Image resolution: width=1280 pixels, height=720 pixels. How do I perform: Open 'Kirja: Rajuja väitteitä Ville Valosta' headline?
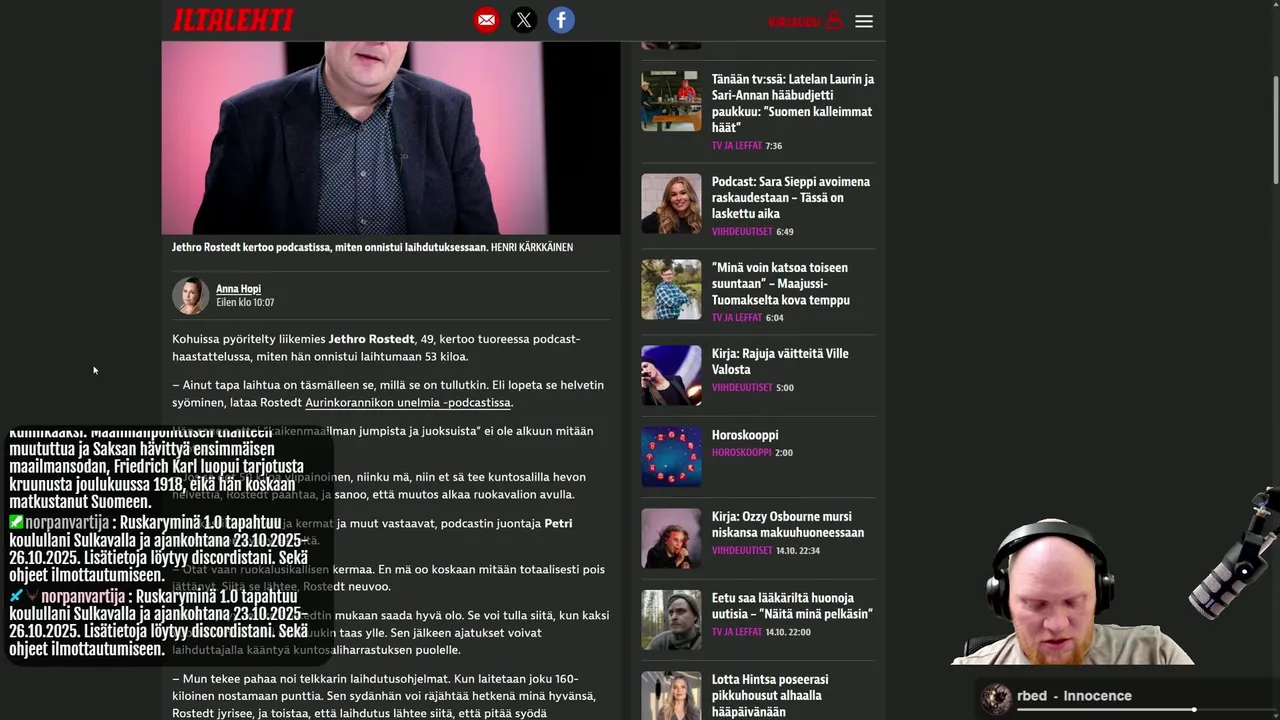(780, 361)
